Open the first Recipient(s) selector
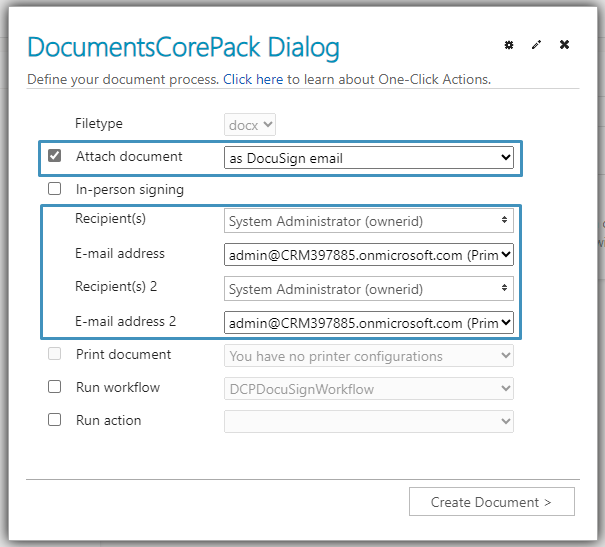This screenshot has height=547, width=605. click(369, 221)
